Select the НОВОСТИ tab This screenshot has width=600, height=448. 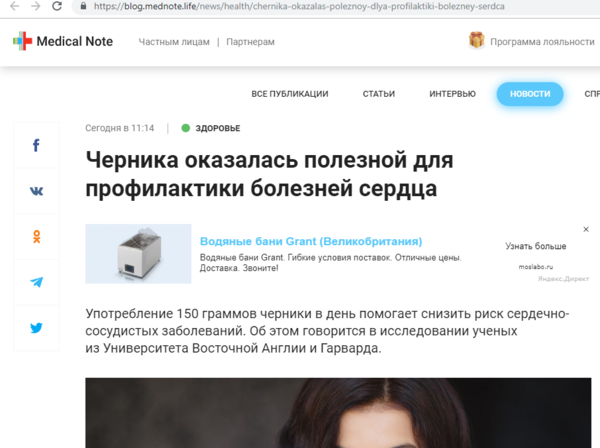click(530, 94)
